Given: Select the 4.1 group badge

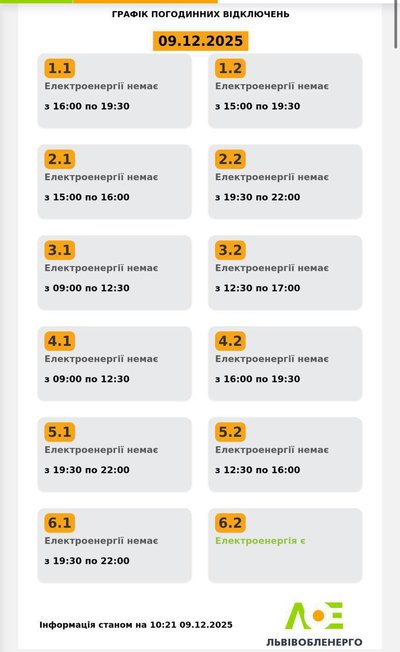Looking at the screenshot, I should pyautogui.click(x=59, y=341).
